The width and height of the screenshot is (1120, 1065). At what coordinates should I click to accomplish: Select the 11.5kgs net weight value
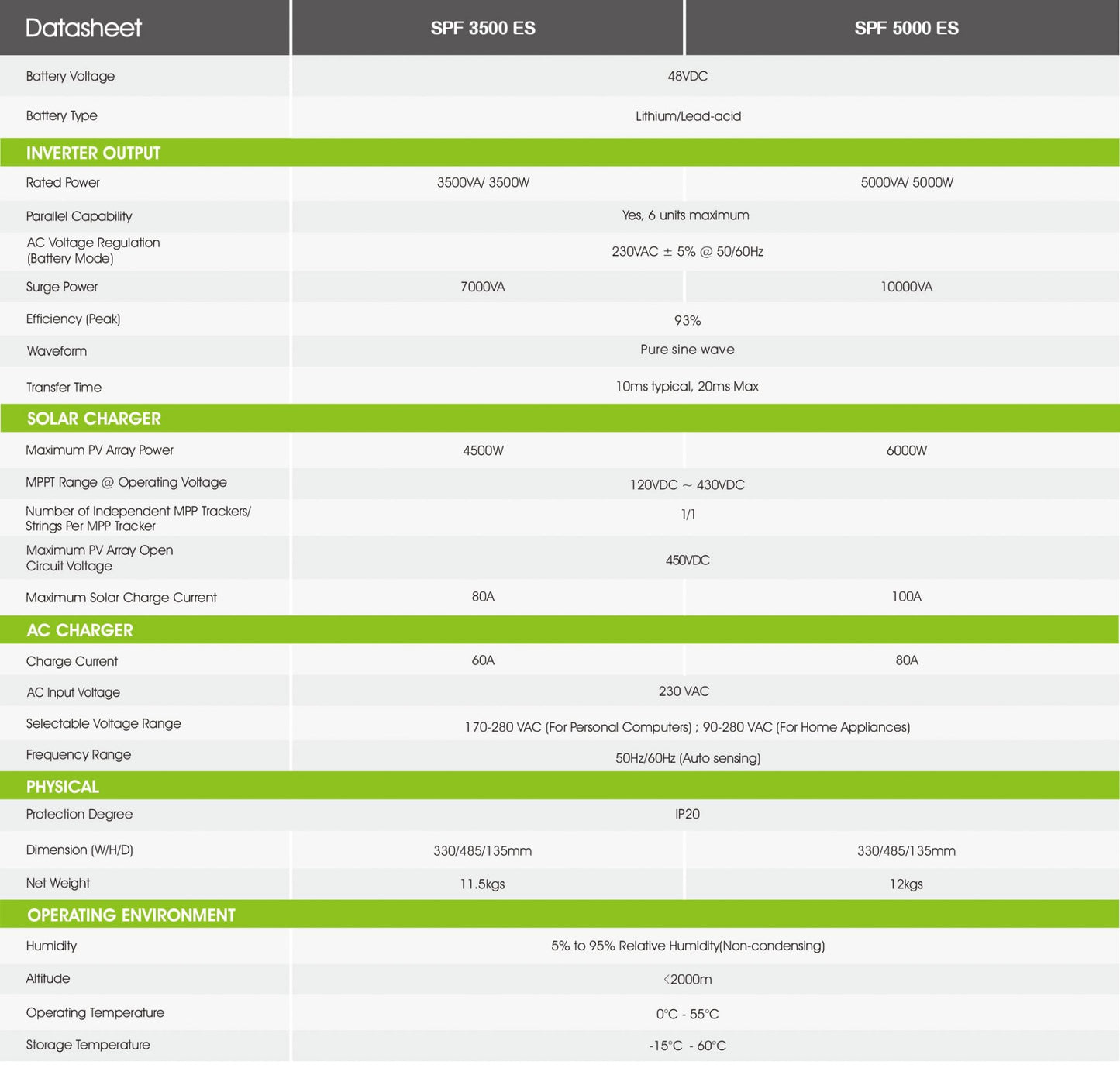click(482, 884)
